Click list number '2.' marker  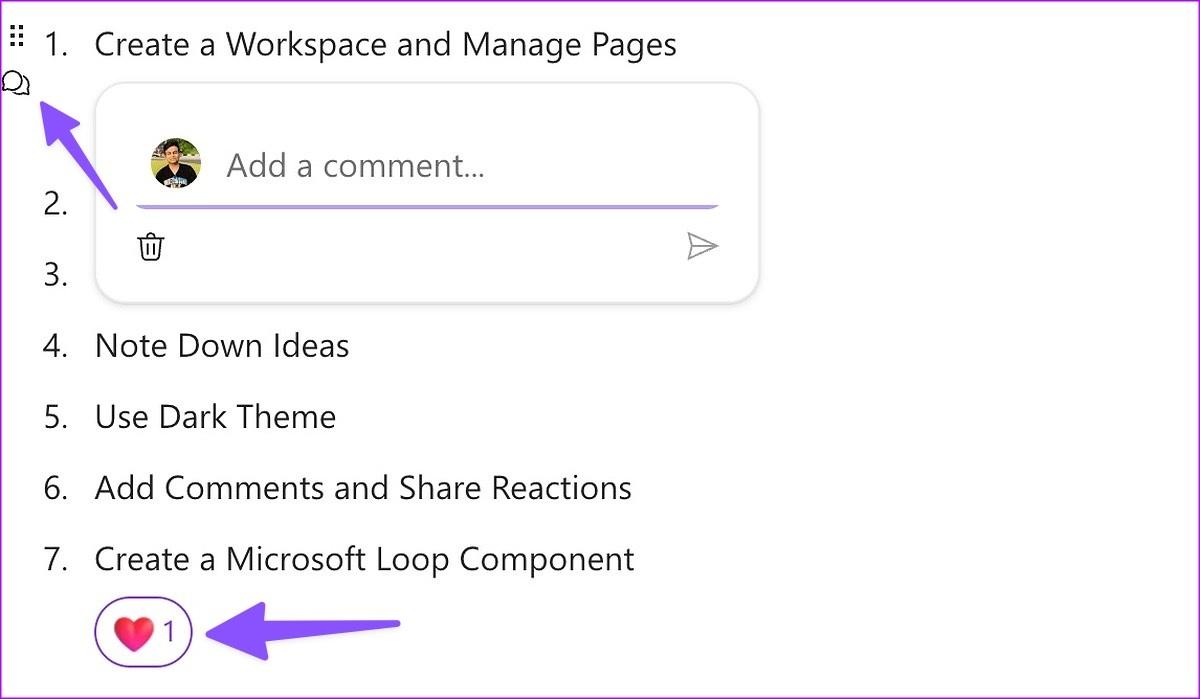[56, 204]
